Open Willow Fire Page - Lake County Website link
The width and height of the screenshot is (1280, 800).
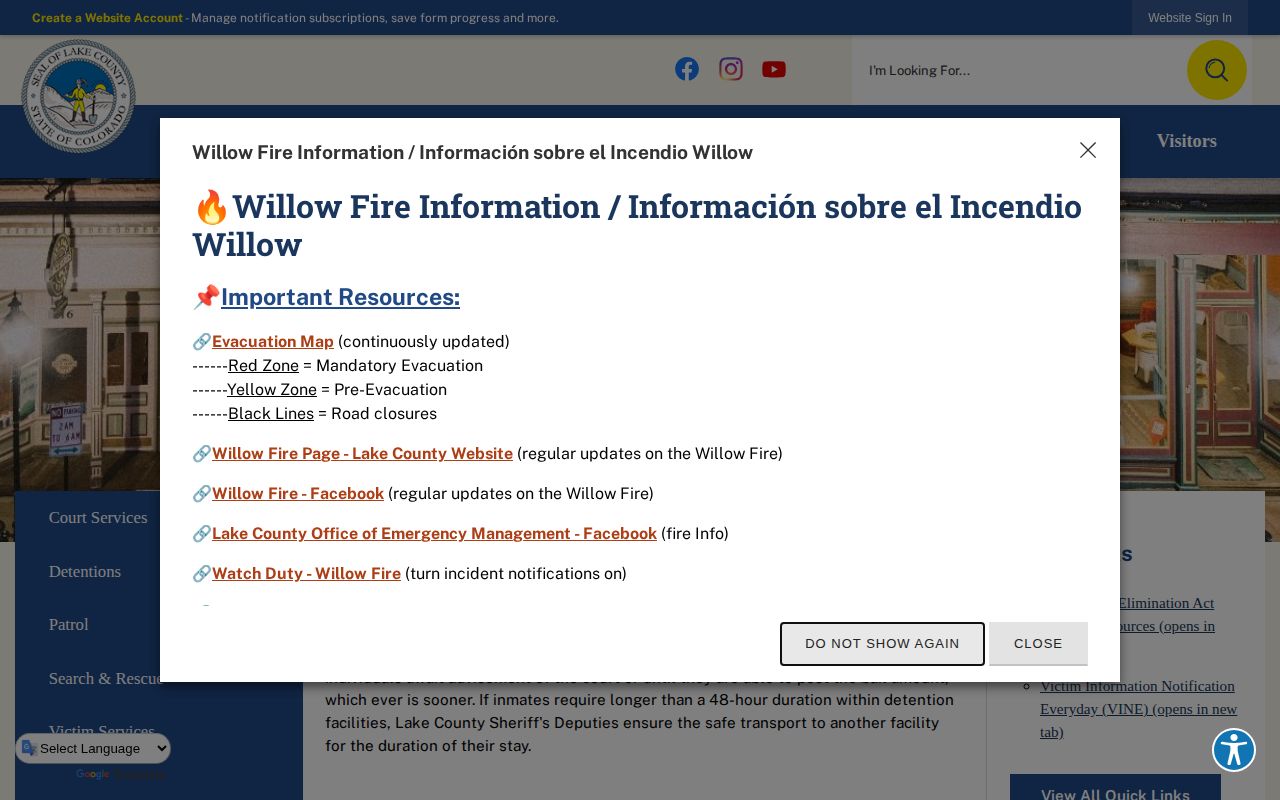[x=362, y=454]
